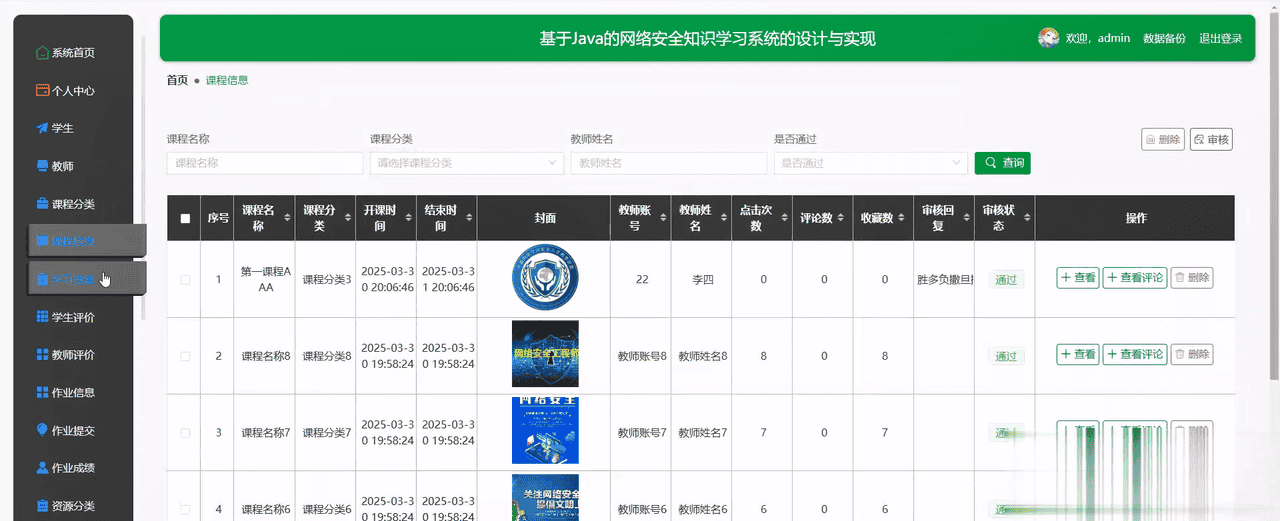Sort table by 教师账号 column arrows
Screen dimensions: 1280x521
pyautogui.click(x=662, y=218)
